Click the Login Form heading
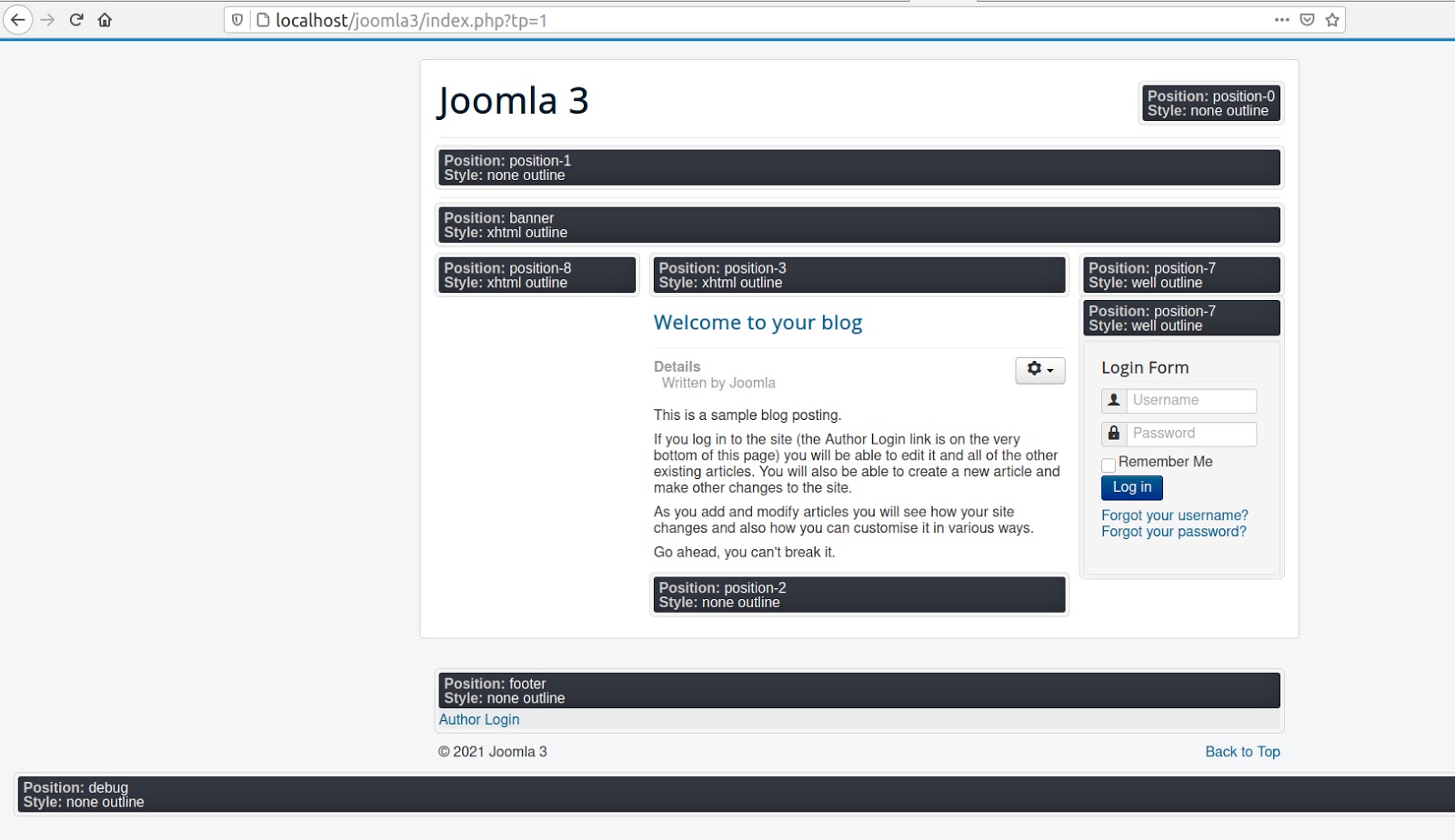The width and height of the screenshot is (1455, 840). (x=1145, y=367)
